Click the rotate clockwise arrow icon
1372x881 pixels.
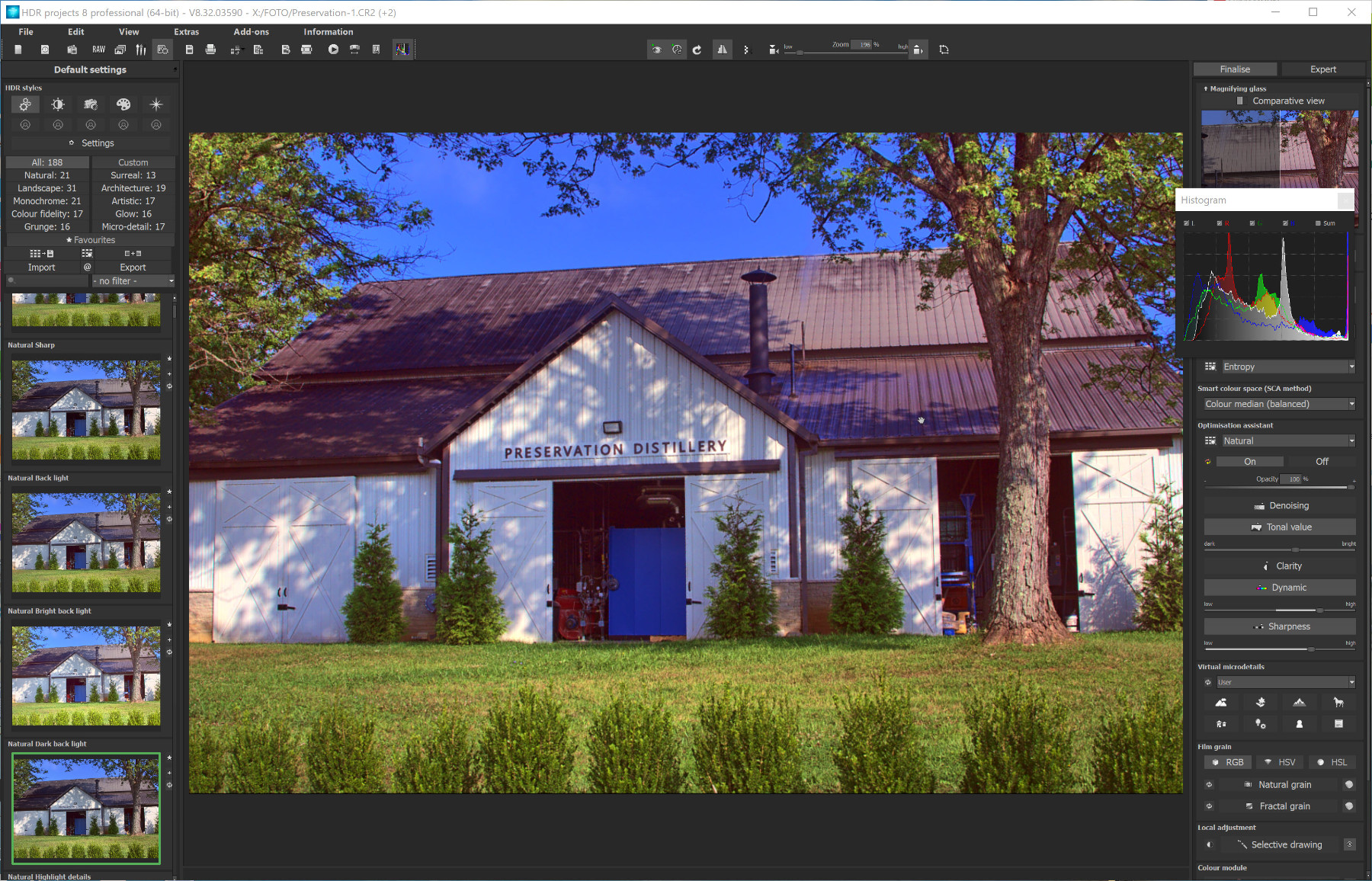[697, 50]
